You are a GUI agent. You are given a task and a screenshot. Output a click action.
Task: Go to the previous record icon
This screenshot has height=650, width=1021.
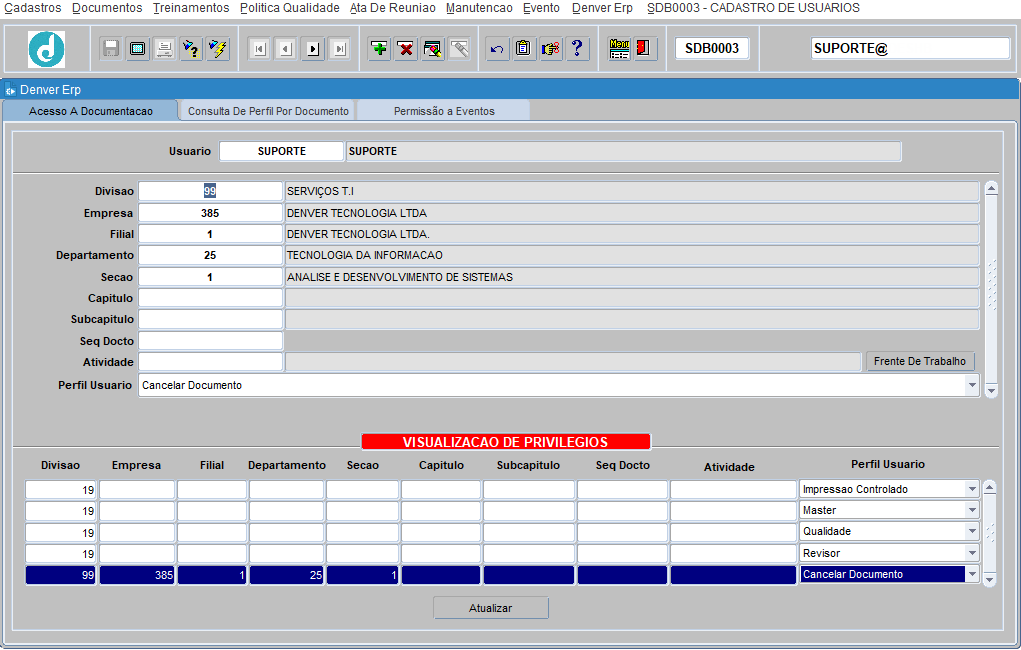[x=287, y=49]
